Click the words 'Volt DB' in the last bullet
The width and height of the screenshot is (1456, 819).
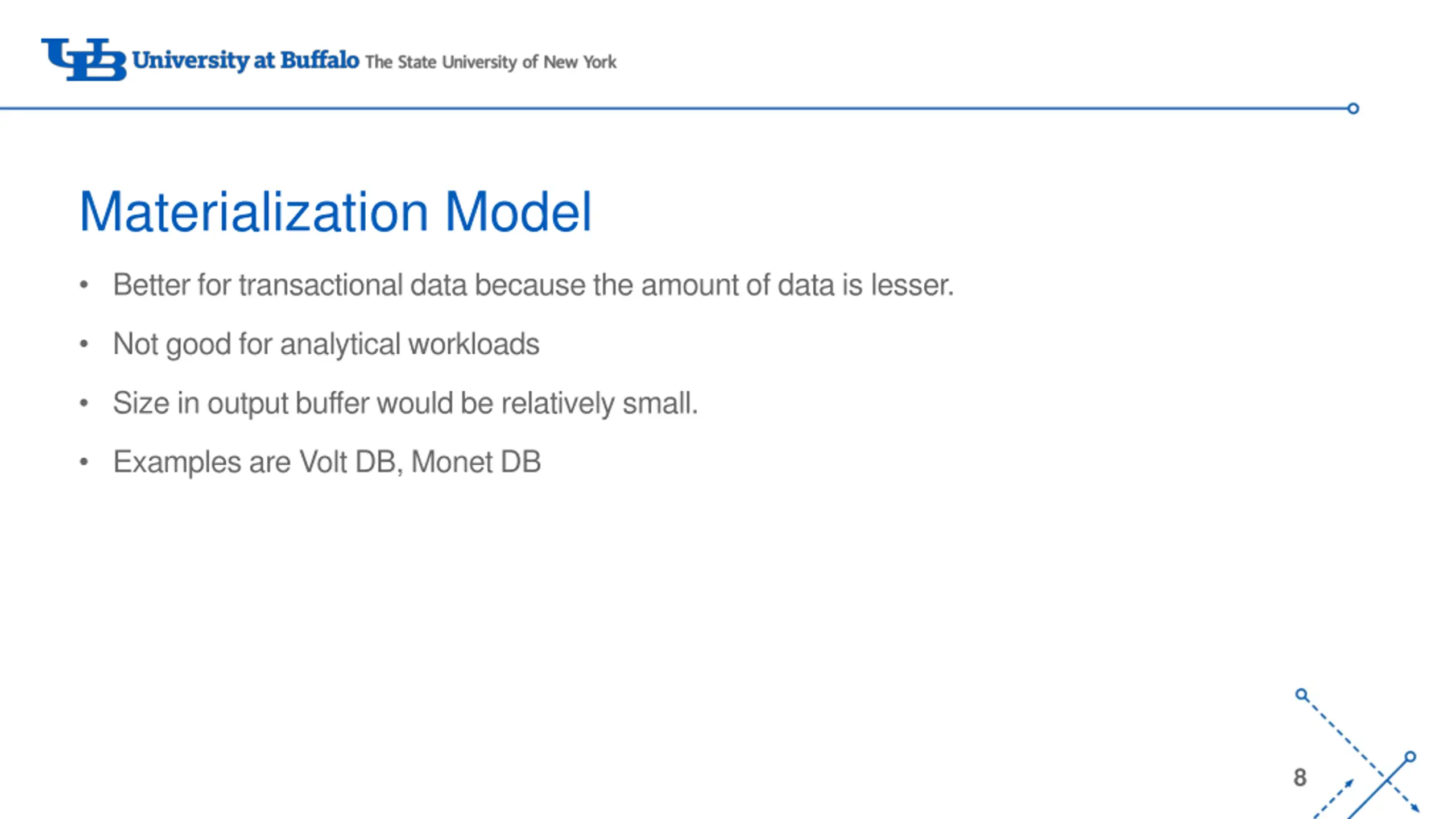point(348,462)
